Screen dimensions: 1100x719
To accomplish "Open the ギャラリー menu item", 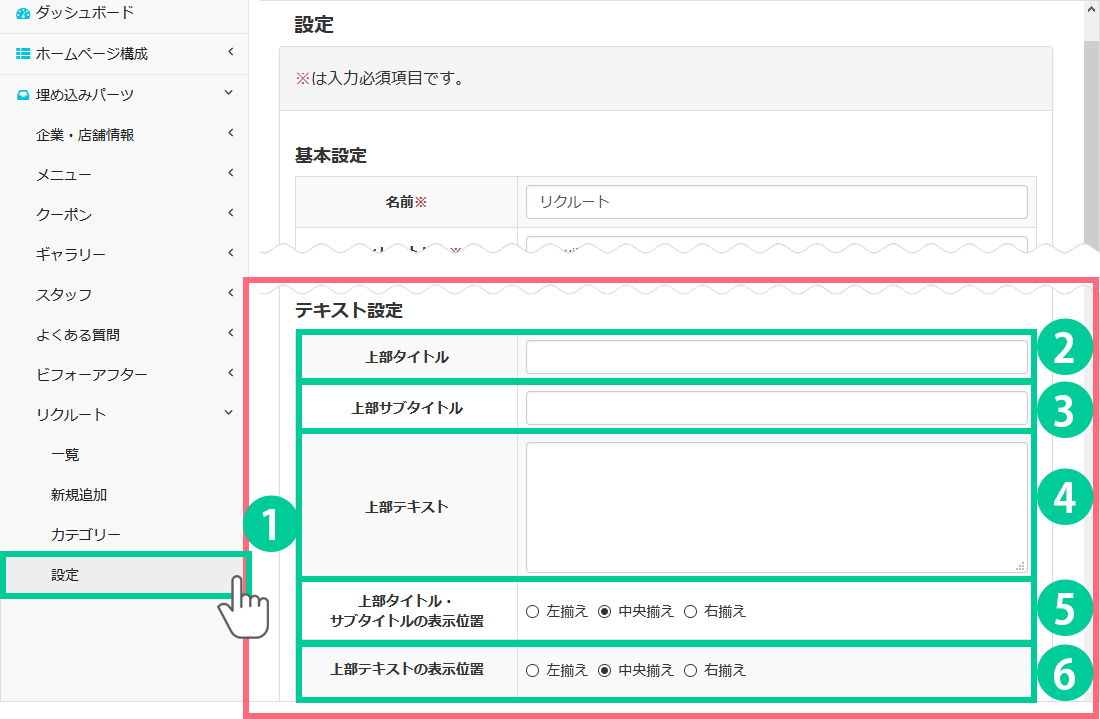I will click(70, 254).
